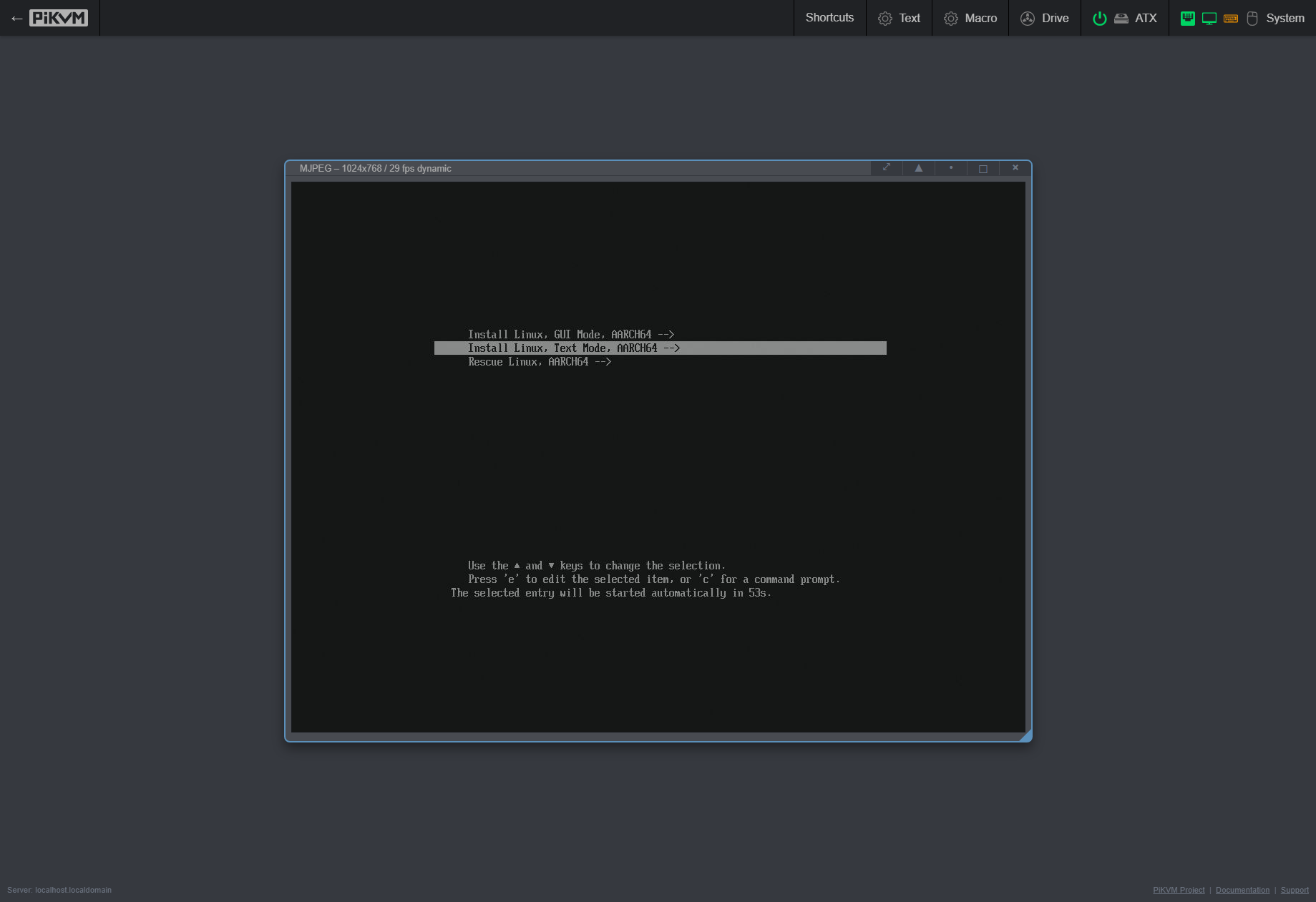This screenshot has width=1316, height=902.
Task: Open the Documentation link
Action: click(x=1242, y=890)
